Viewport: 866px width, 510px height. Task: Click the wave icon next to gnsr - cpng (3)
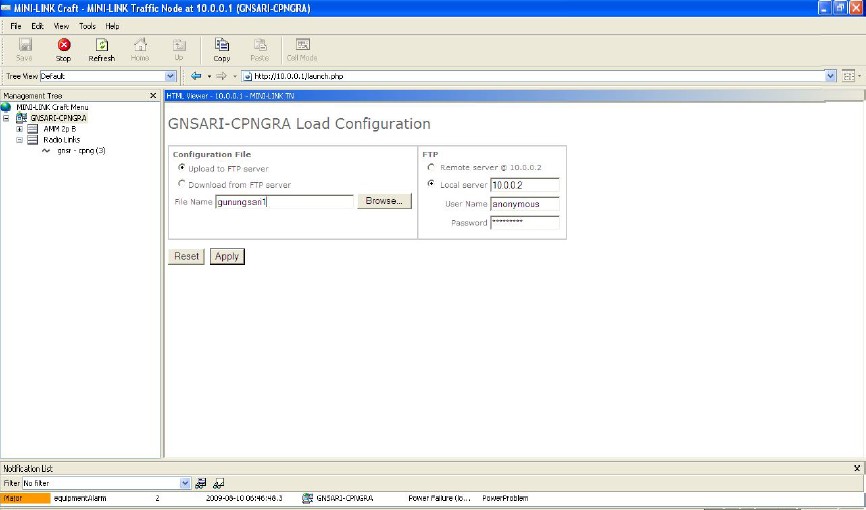[46, 151]
